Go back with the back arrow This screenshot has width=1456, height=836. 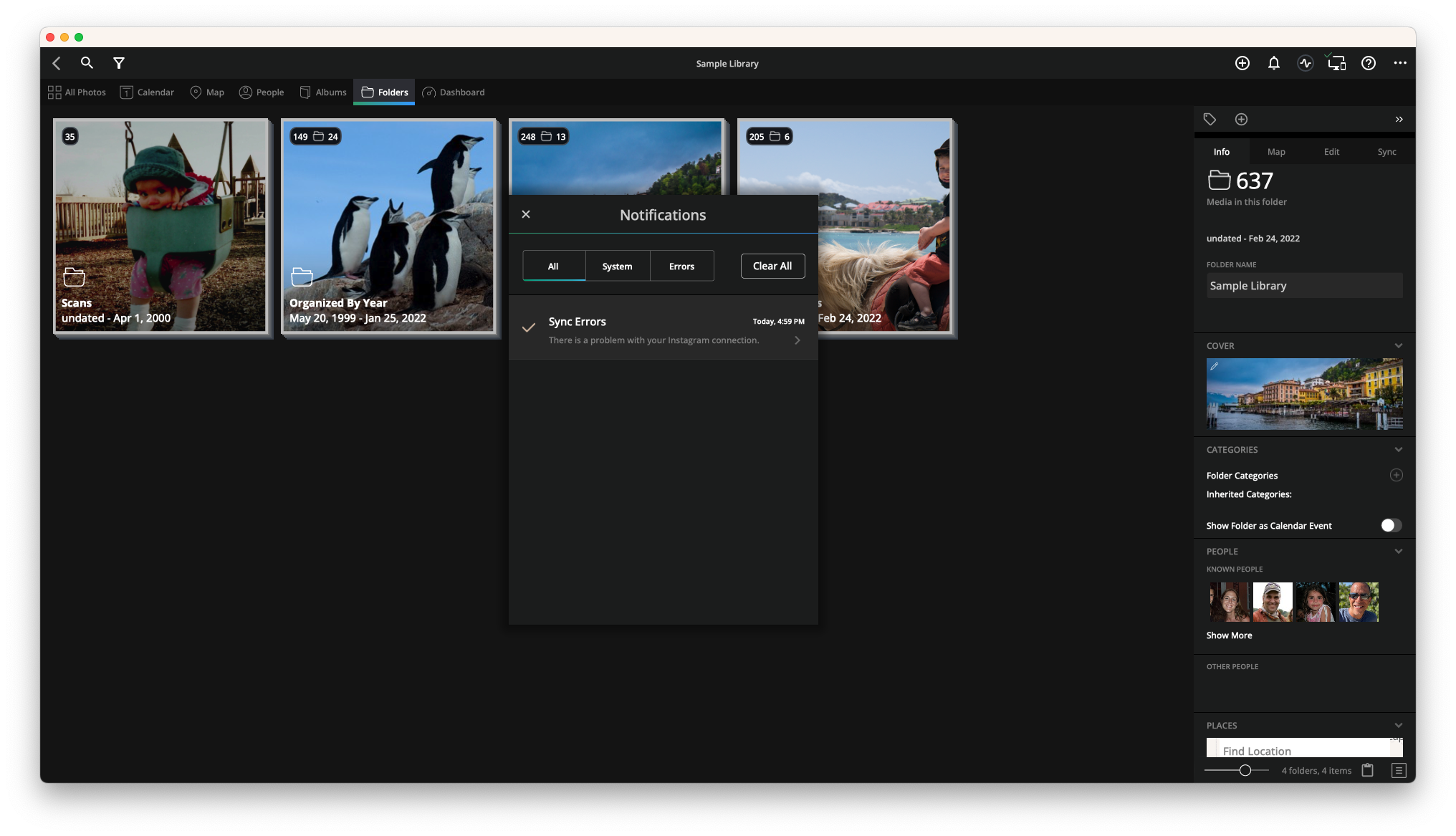click(57, 63)
